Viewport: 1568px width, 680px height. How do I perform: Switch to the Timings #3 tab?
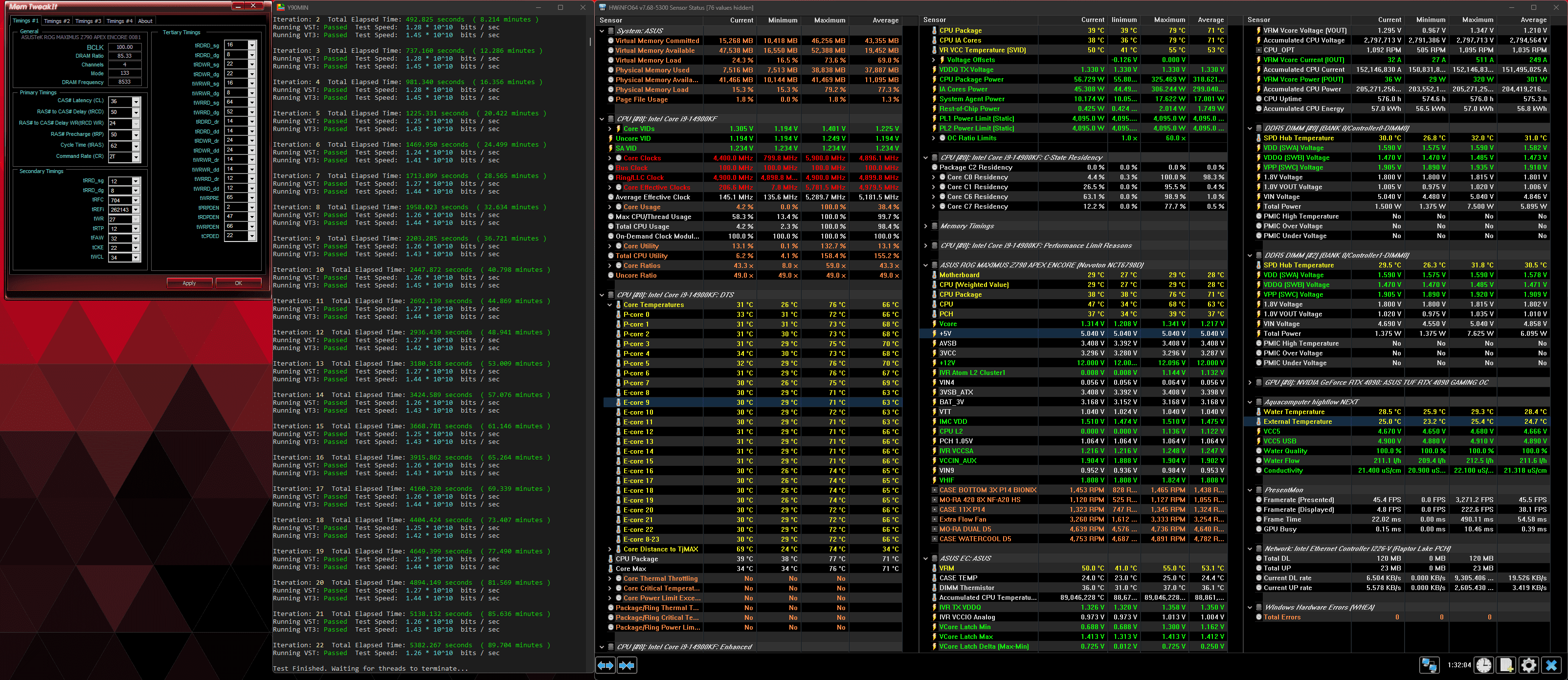(88, 21)
